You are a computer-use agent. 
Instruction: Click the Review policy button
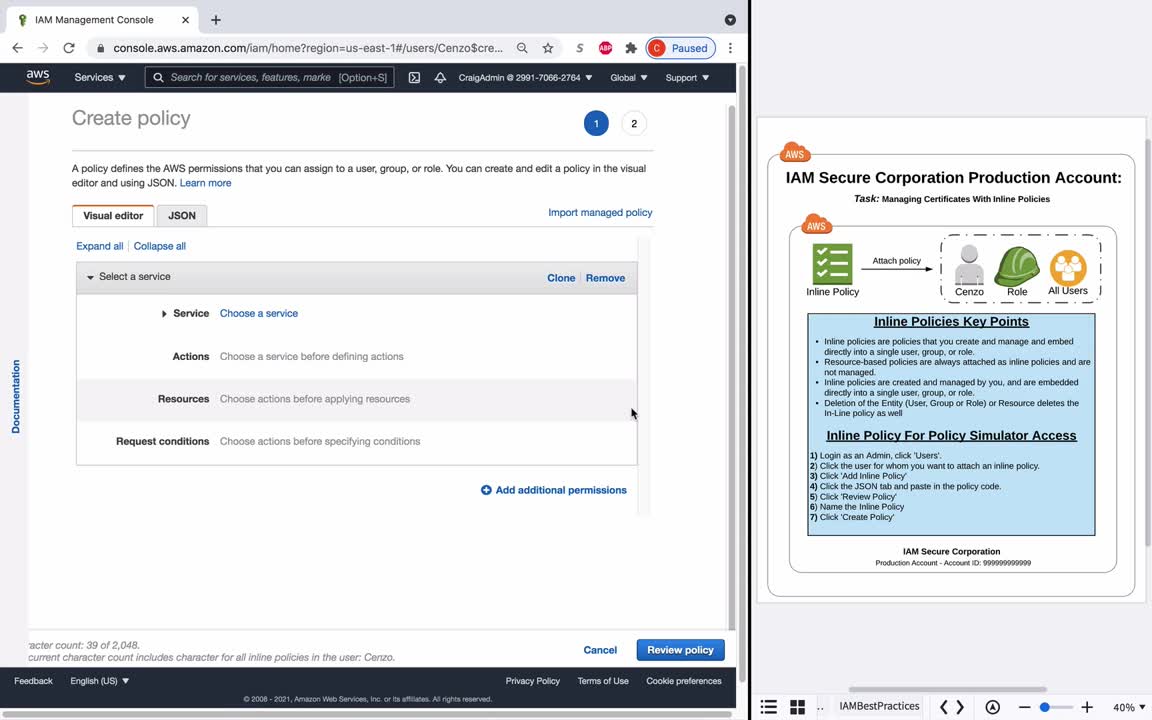[680, 650]
